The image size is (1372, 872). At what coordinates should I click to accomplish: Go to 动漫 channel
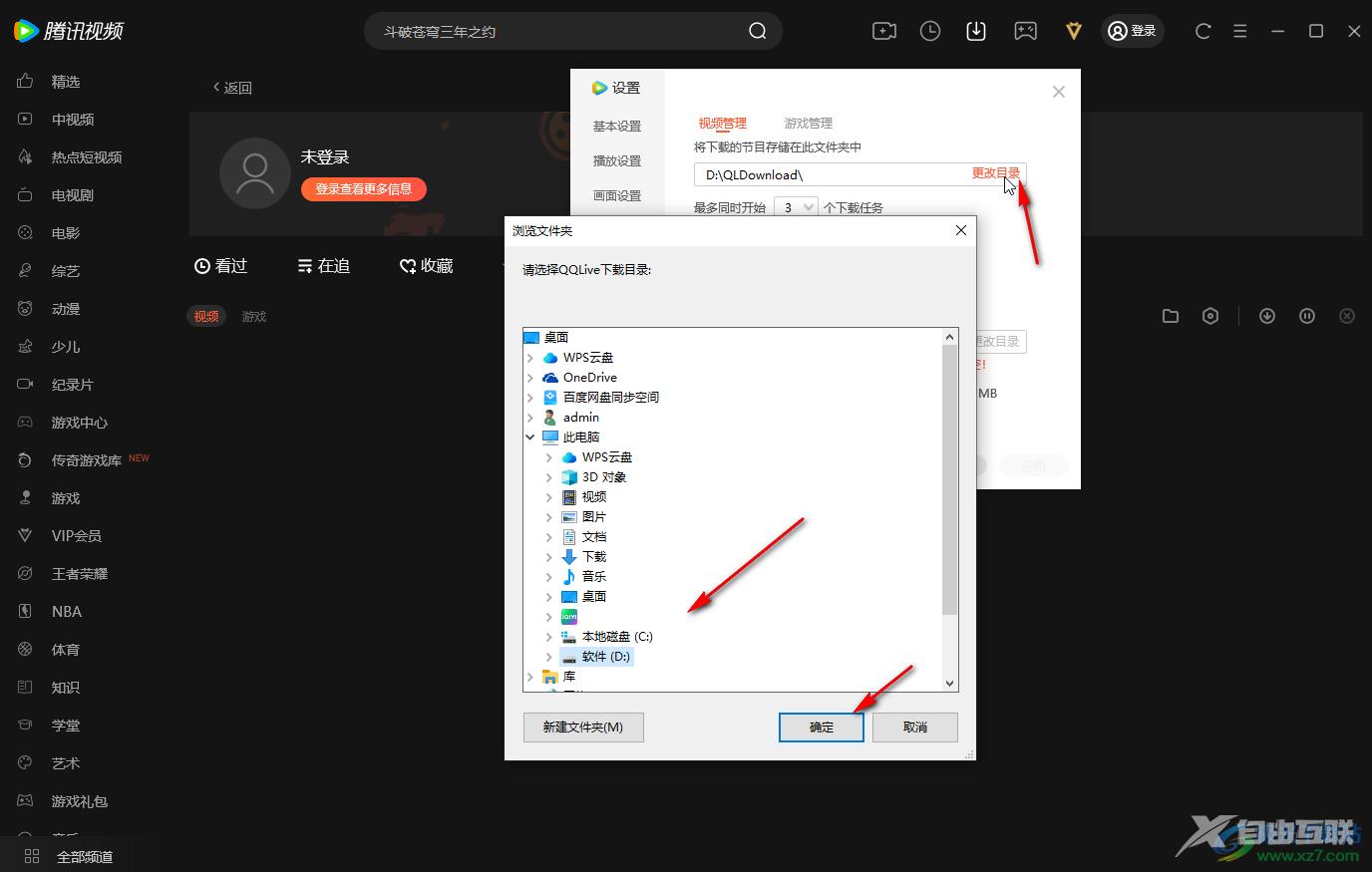[66, 309]
